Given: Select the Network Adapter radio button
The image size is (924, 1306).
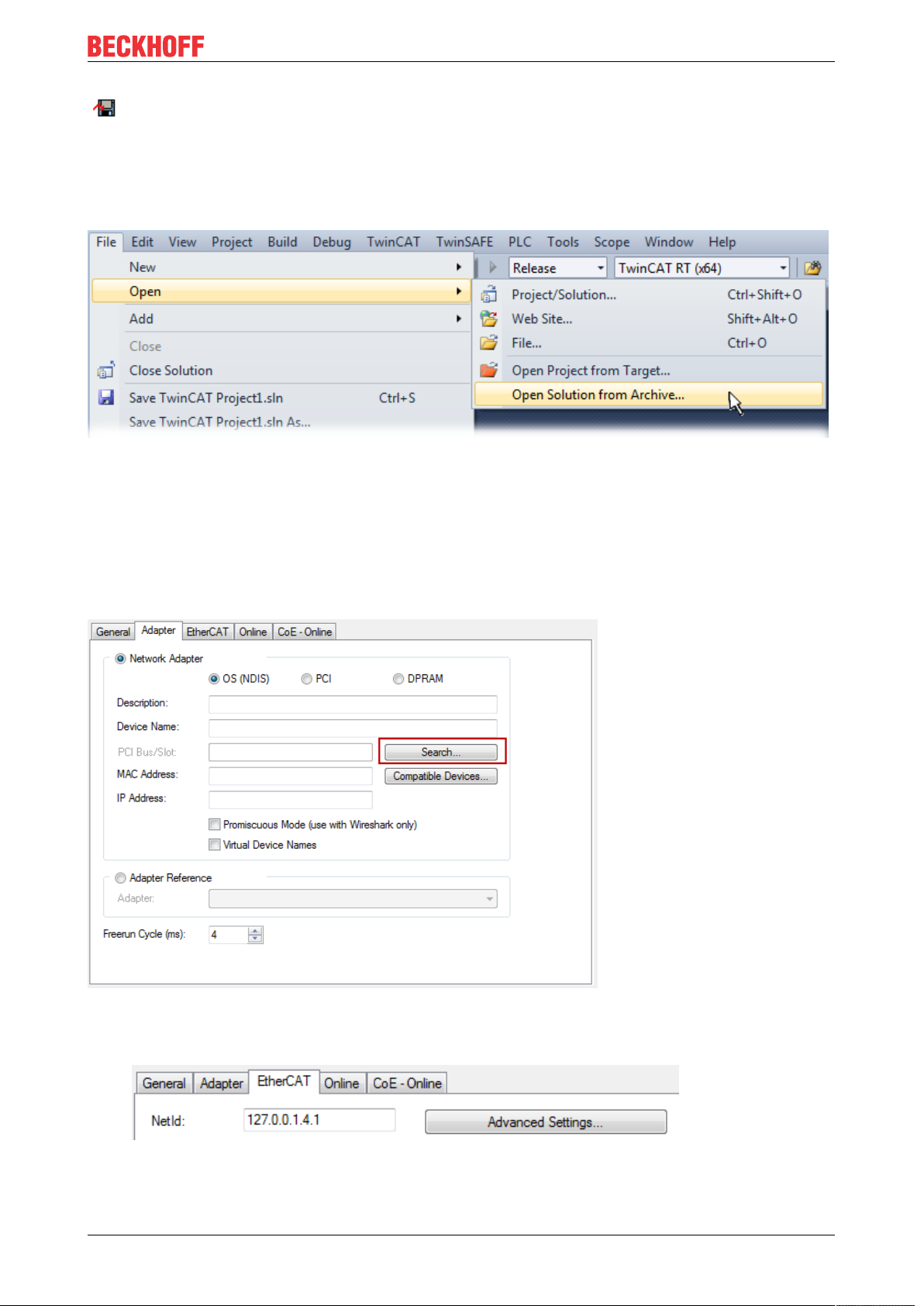Looking at the screenshot, I should [x=120, y=659].
